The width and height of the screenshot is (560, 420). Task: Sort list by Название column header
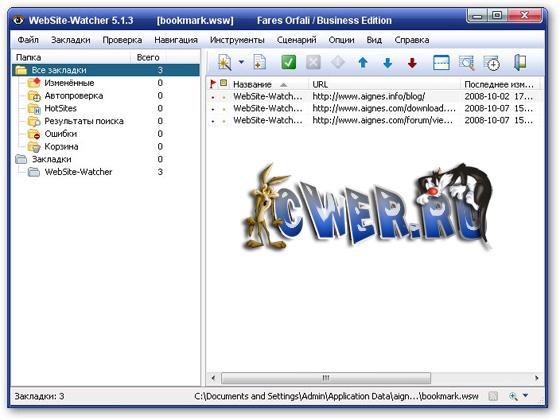(x=252, y=85)
